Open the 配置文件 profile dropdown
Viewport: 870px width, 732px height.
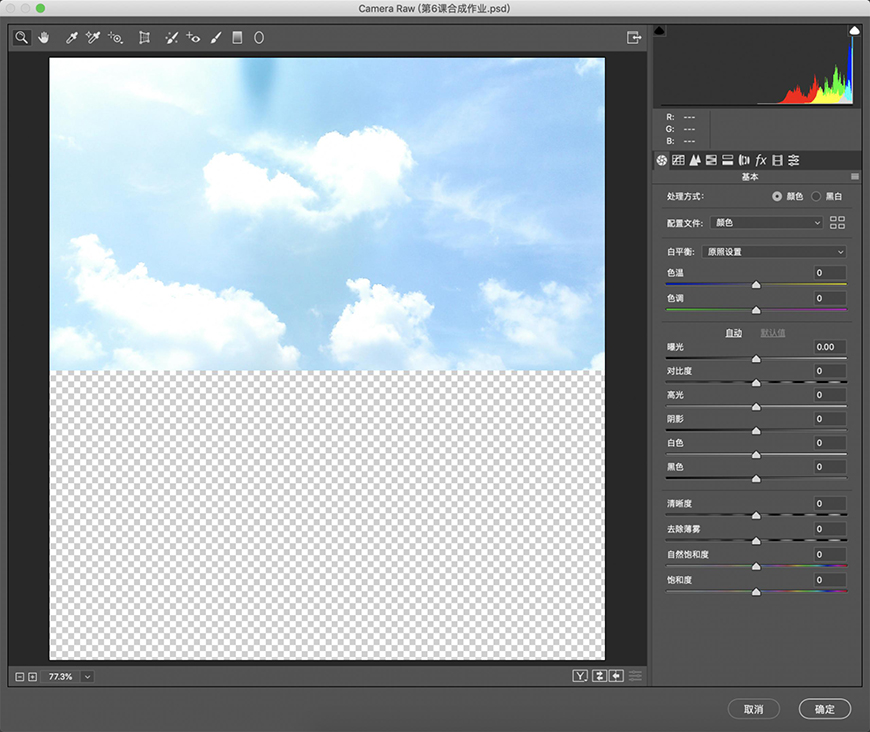[x=767, y=223]
